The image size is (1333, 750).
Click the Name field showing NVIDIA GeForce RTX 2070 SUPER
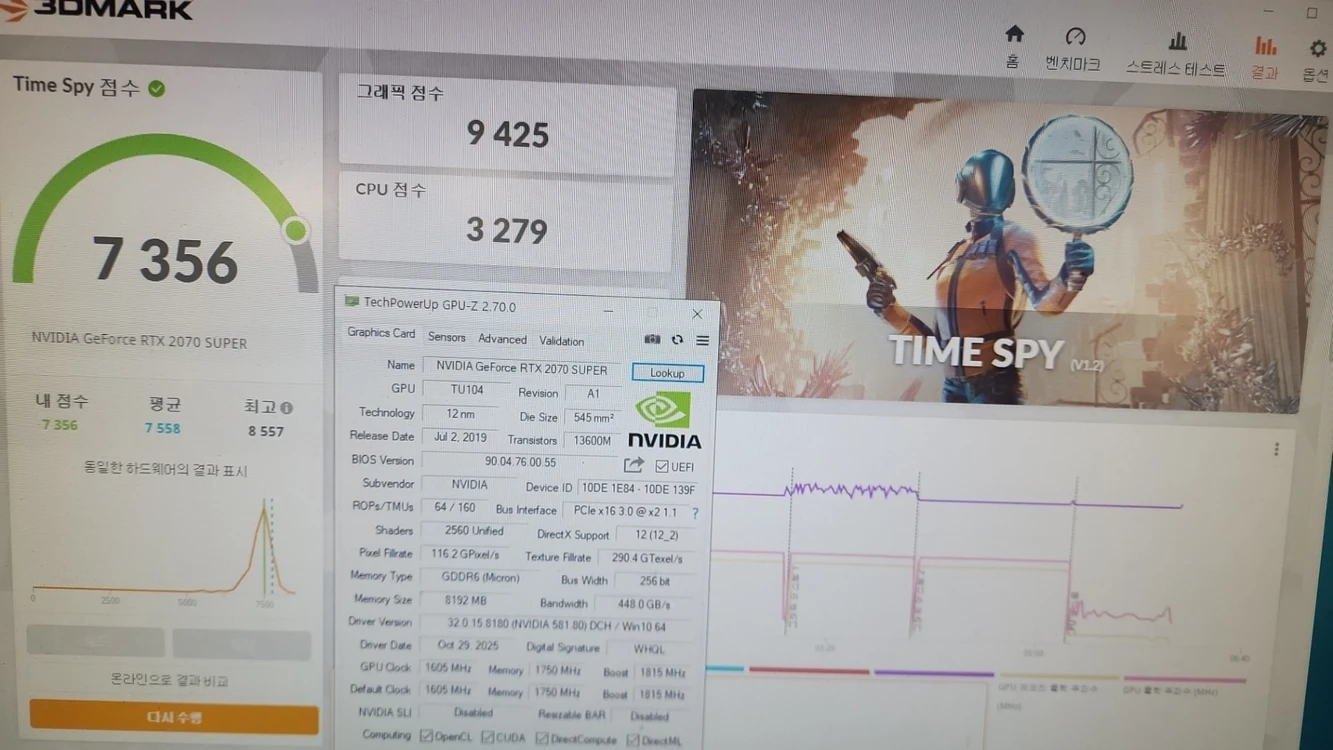(521, 369)
